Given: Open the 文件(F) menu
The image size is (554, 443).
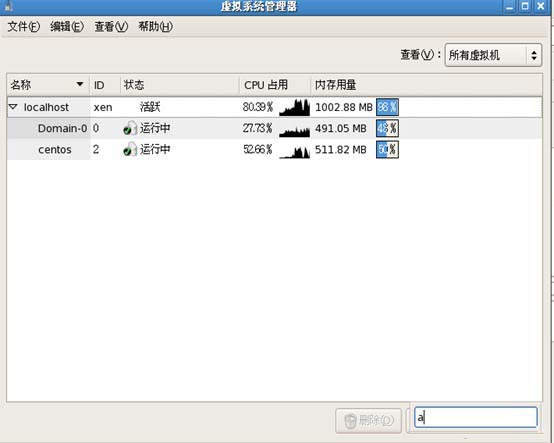Looking at the screenshot, I should [24, 26].
